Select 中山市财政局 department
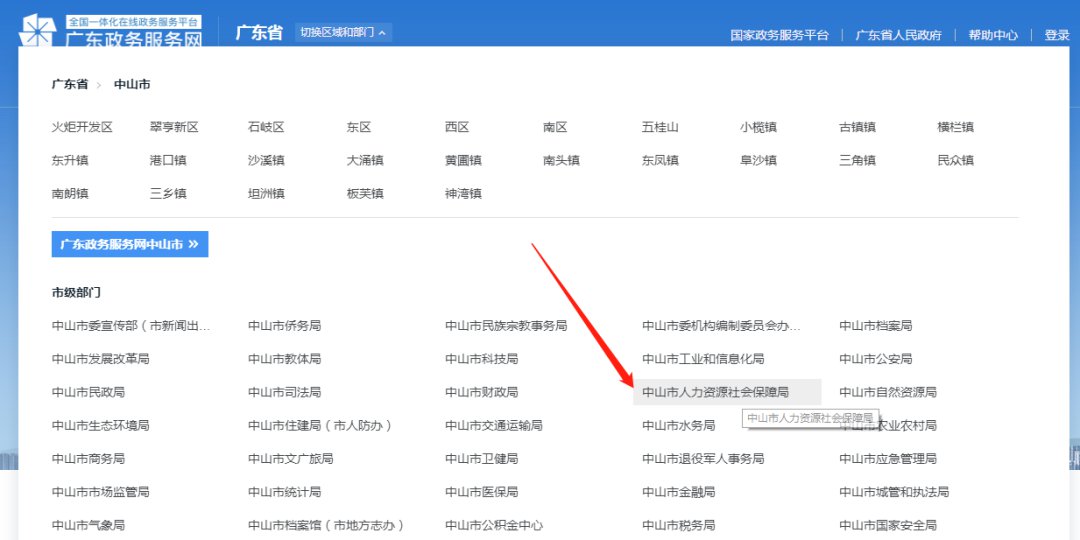The height and width of the screenshot is (540, 1080). [x=481, y=392]
